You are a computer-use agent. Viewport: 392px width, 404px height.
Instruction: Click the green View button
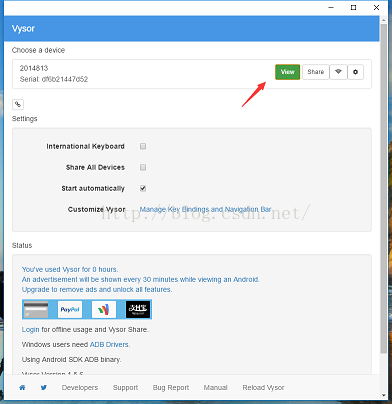click(288, 72)
